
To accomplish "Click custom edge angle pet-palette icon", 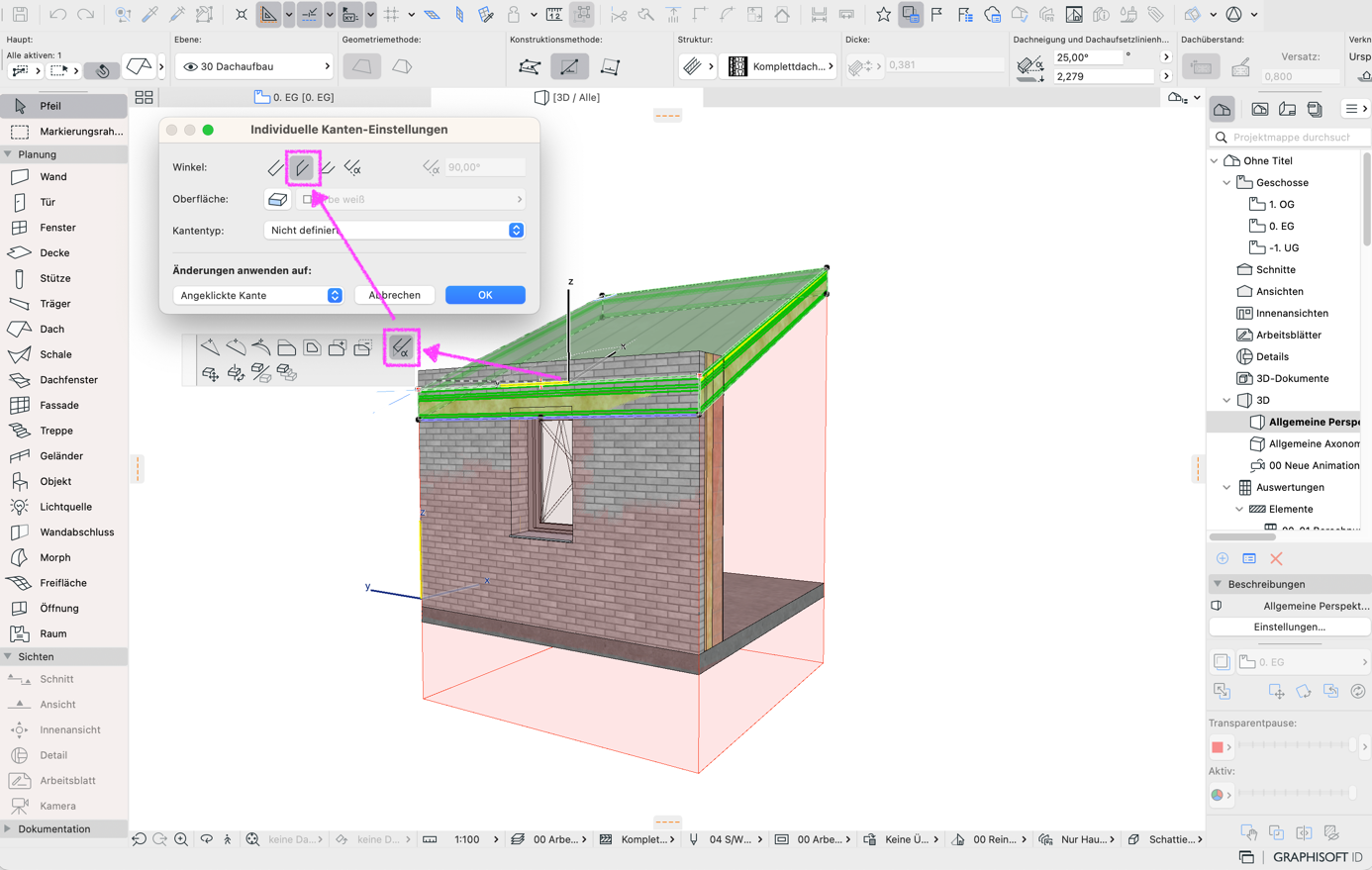I will [401, 347].
